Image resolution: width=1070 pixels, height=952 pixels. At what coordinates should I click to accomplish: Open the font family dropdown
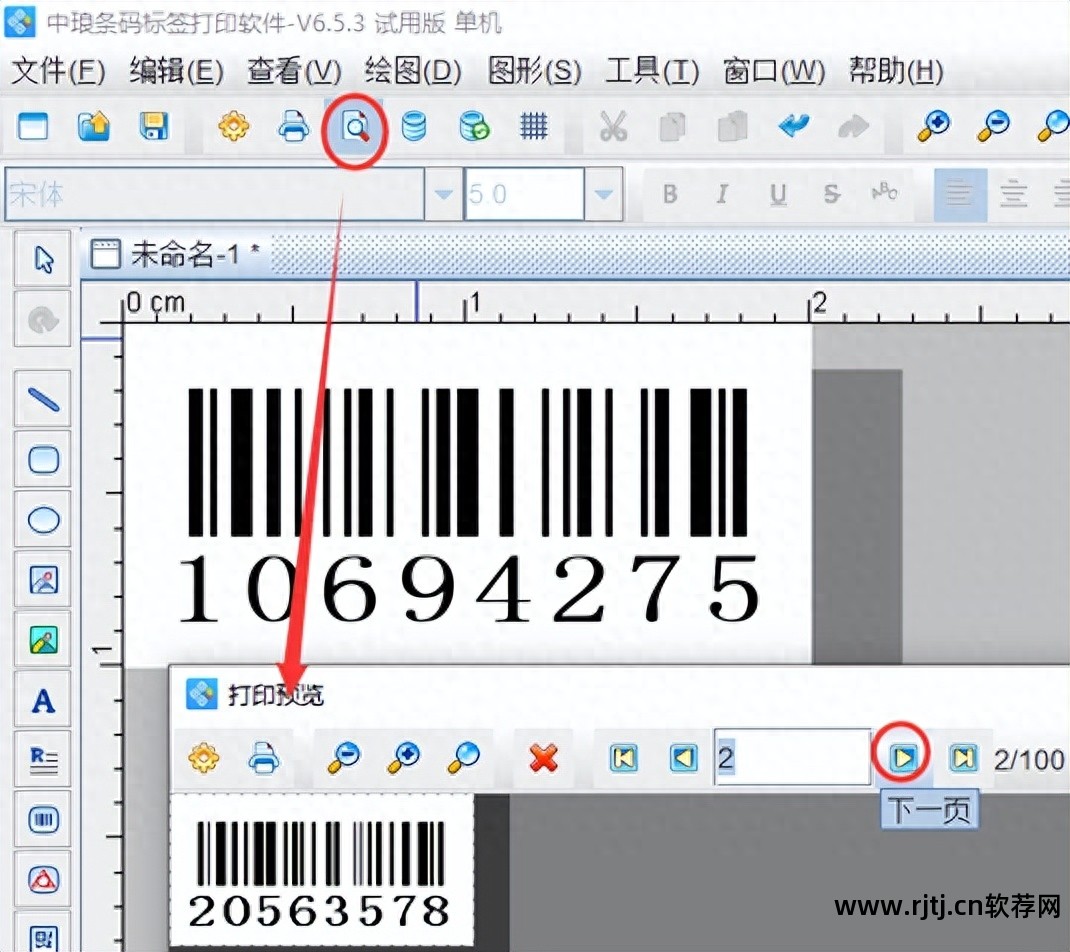coord(442,195)
